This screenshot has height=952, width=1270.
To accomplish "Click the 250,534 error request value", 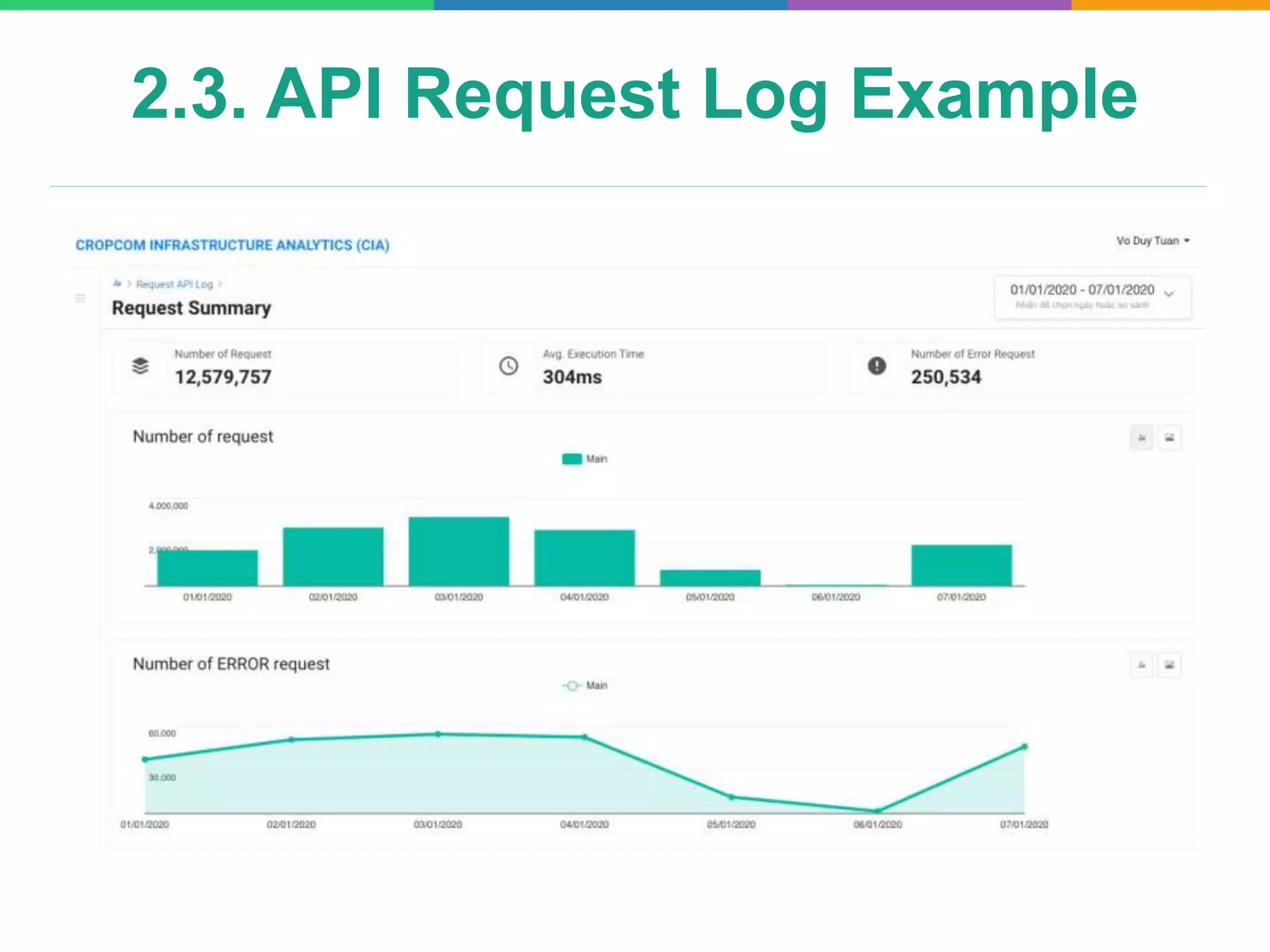I will (x=946, y=377).
